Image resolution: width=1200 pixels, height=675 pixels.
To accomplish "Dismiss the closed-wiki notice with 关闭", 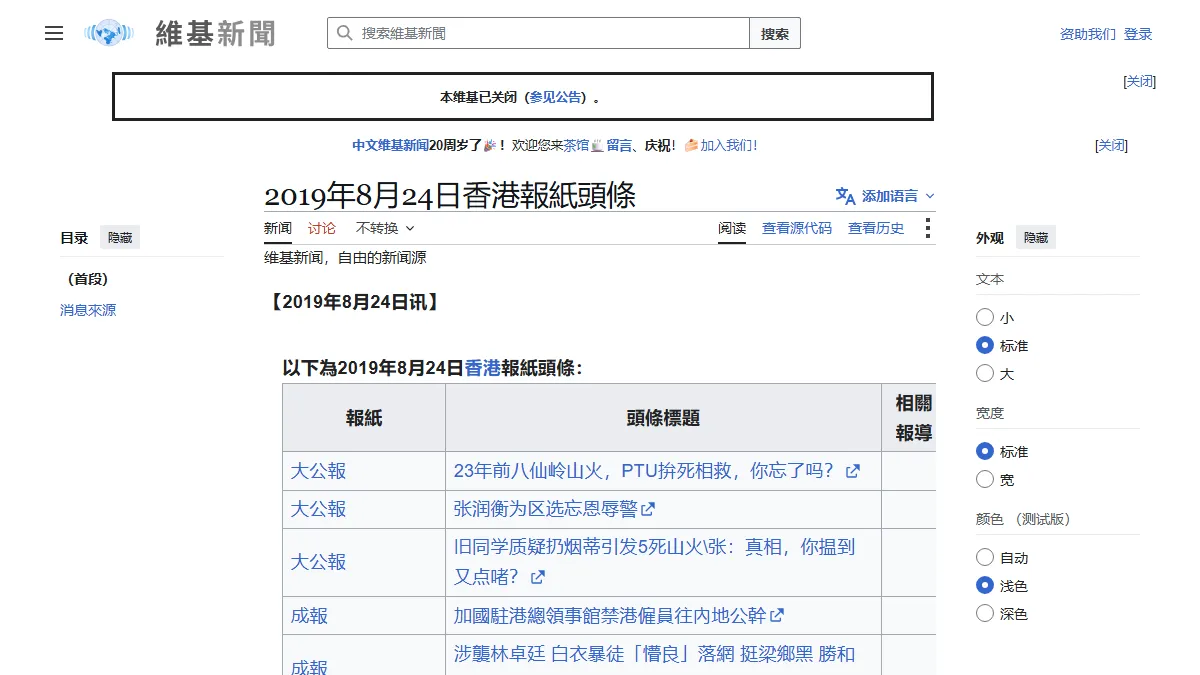I will coord(1140,81).
